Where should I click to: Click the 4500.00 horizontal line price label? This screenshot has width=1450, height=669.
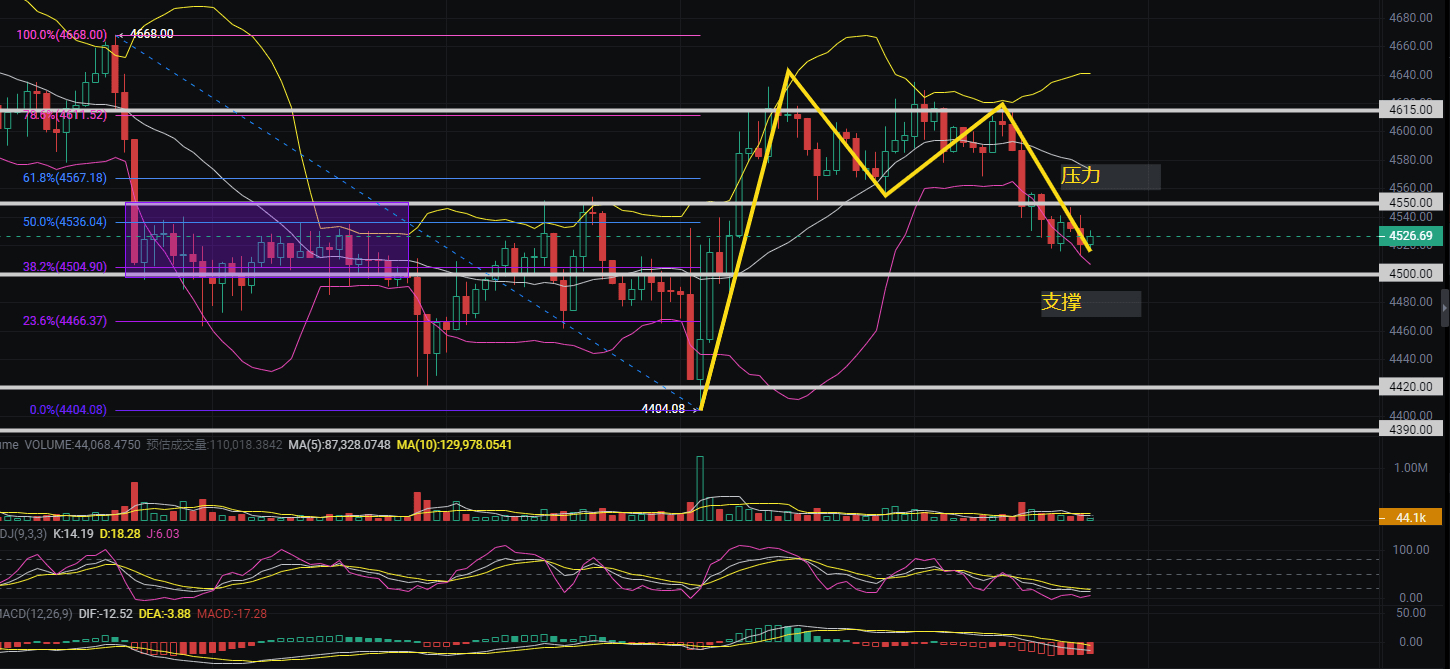pyautogui.click(x=1411, y=274)
